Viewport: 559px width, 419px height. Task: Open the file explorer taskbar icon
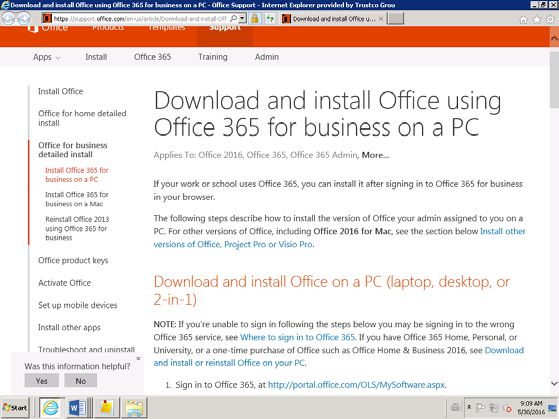coord(134,407)
